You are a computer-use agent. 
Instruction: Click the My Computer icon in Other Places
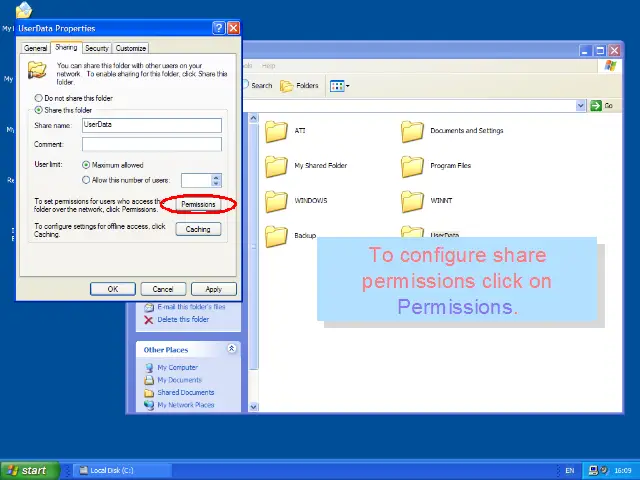tap(149, 367)
